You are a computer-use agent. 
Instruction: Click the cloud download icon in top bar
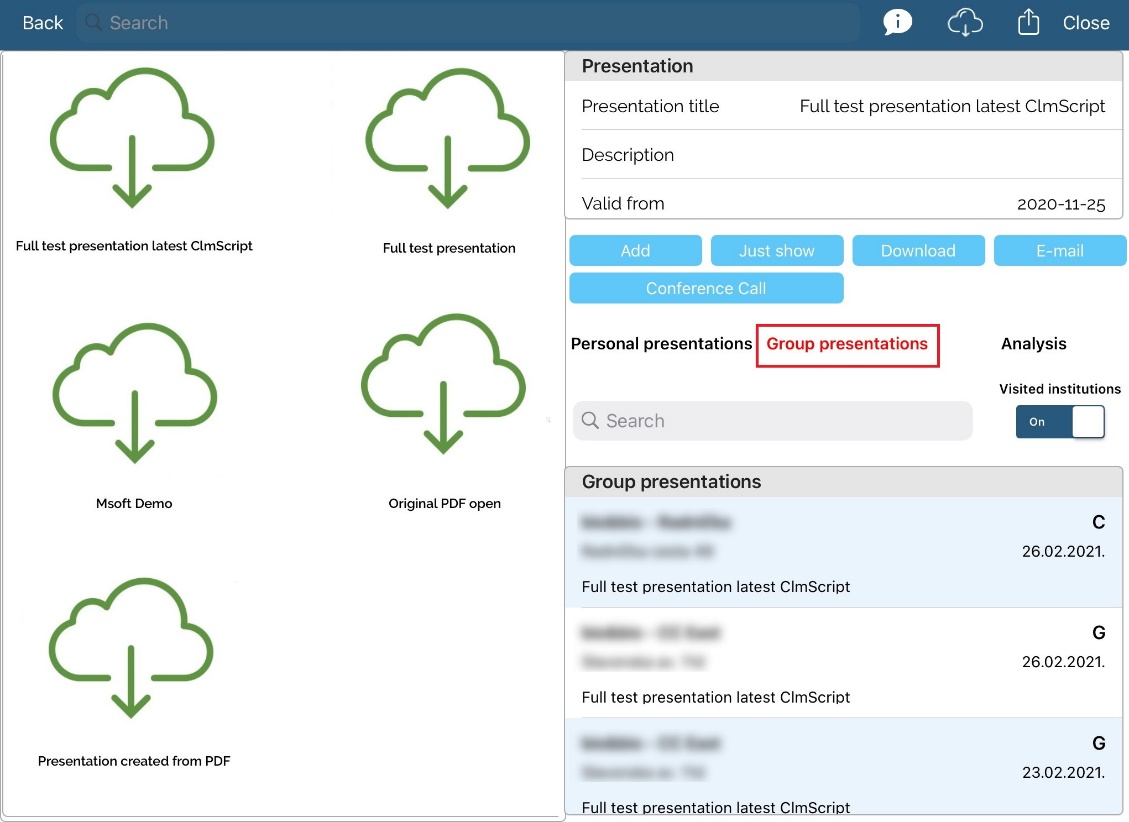click(965, 23)
